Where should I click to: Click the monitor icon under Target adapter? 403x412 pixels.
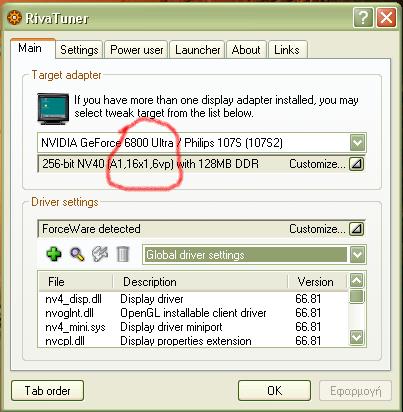coord(53,109)
